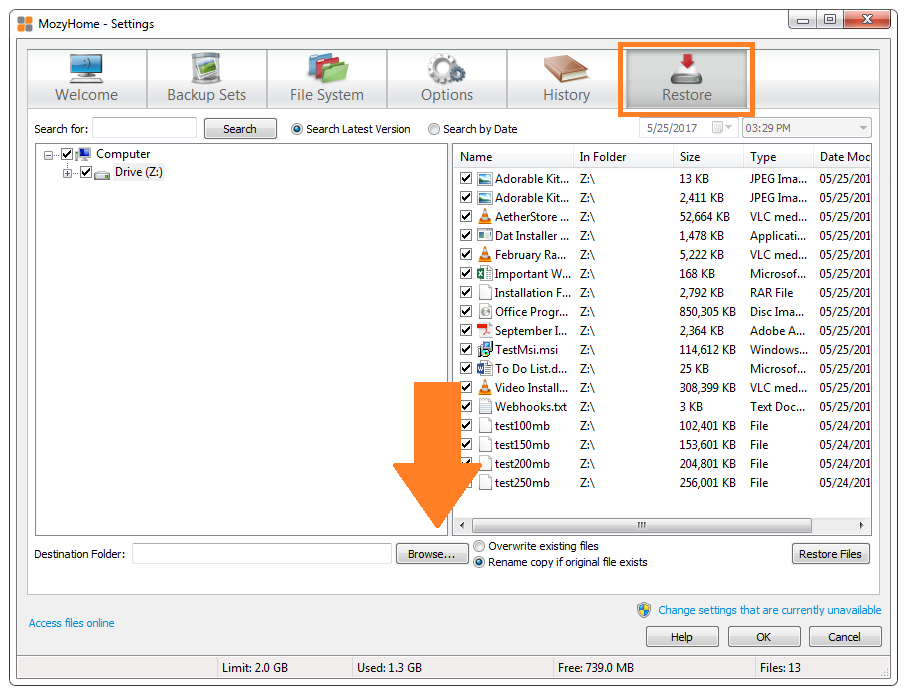Click the installer icon for TestMsi.msi
The width and height of the screenshot is (906, 695).
coord(485,349)
